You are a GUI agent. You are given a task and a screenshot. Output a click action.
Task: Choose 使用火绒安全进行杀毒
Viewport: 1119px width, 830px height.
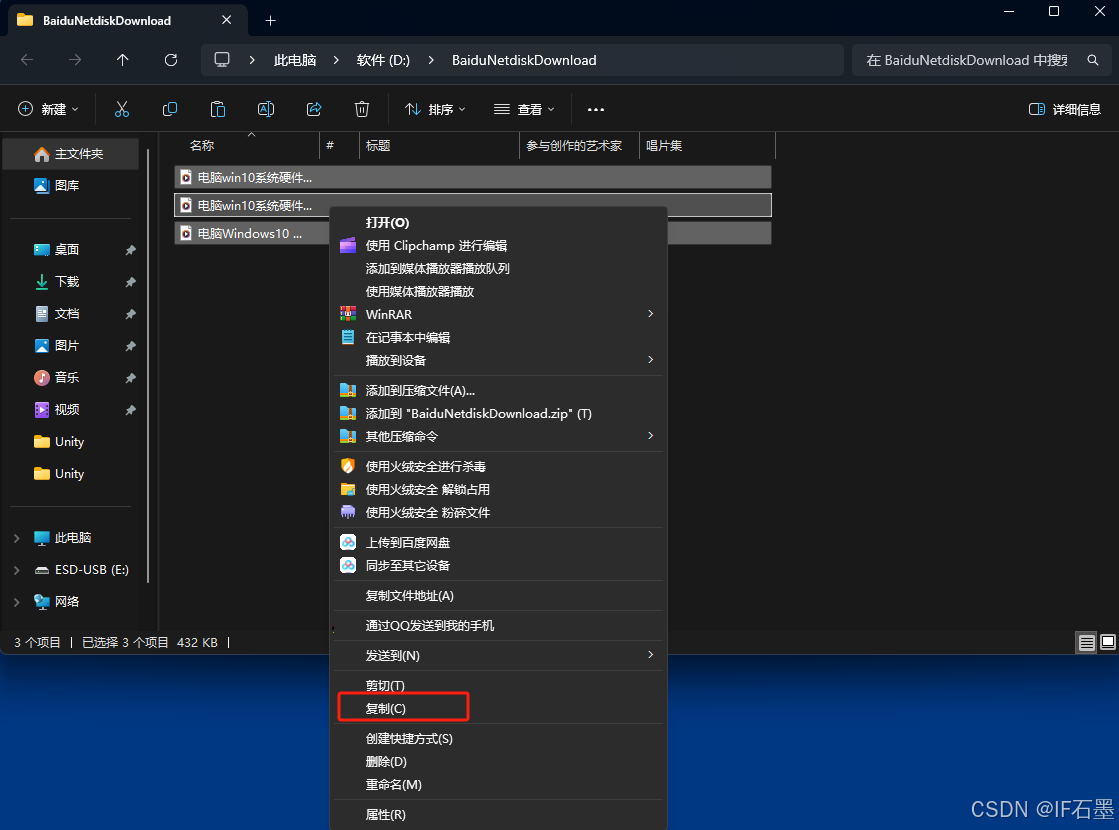[x=498, y=467]
